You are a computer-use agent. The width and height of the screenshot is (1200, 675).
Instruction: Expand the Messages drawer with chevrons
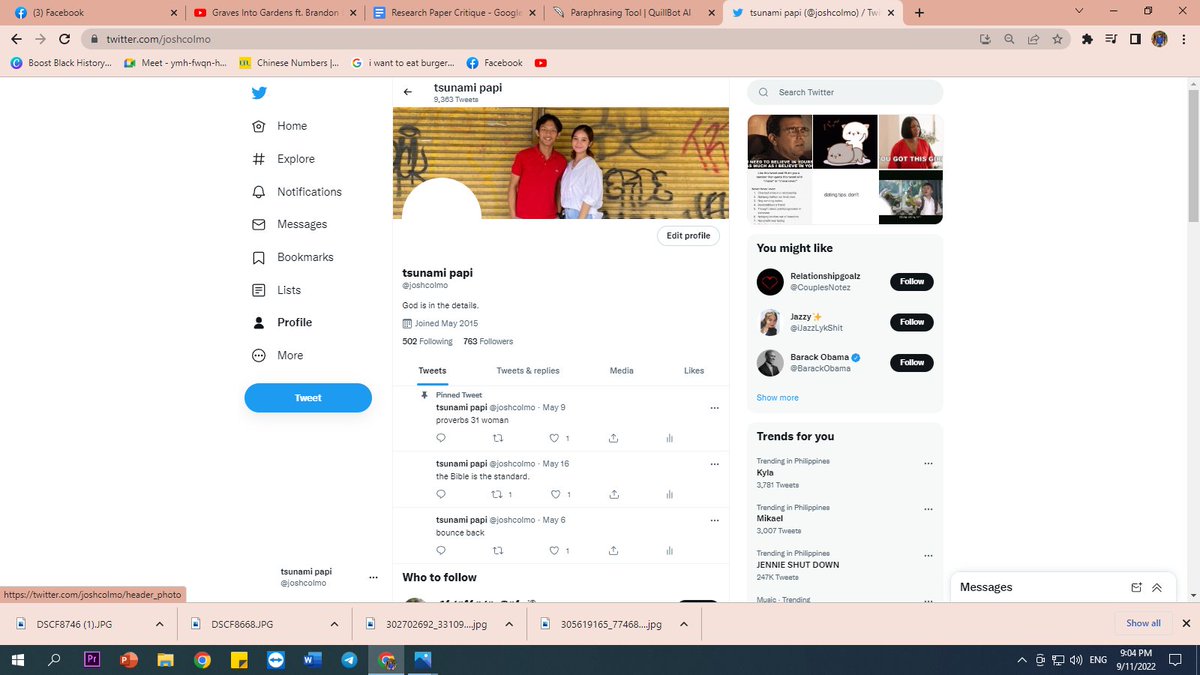pyautogui.click(x=1157, y=588)
